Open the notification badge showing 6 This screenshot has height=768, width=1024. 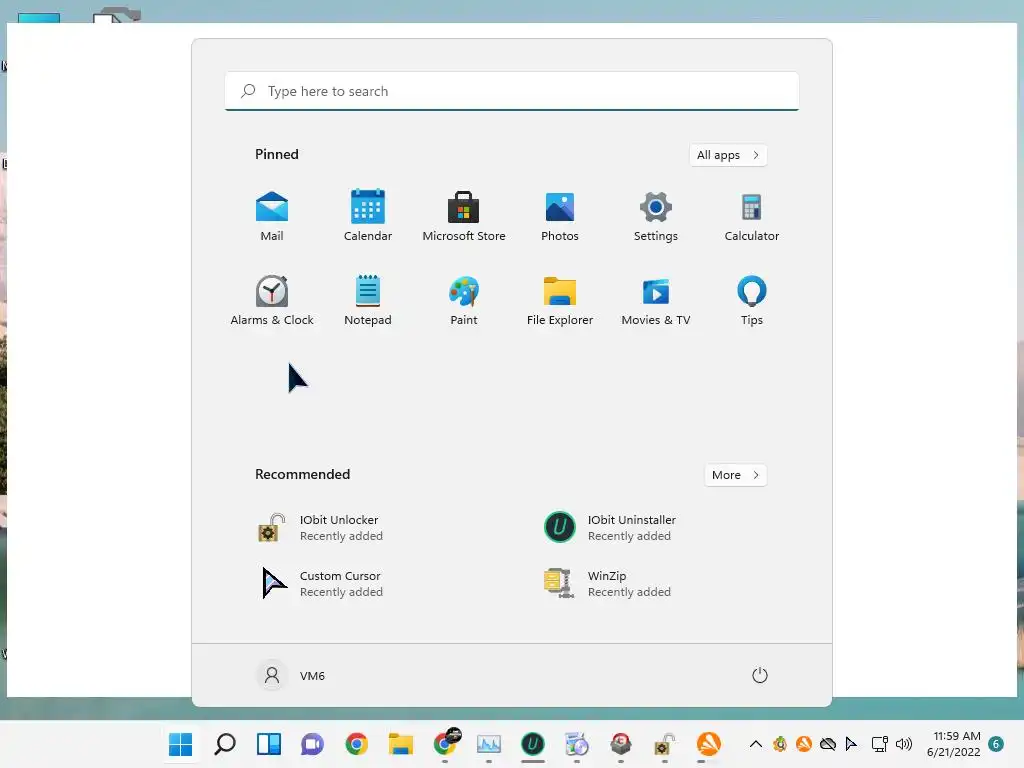(x=996, y=744)
